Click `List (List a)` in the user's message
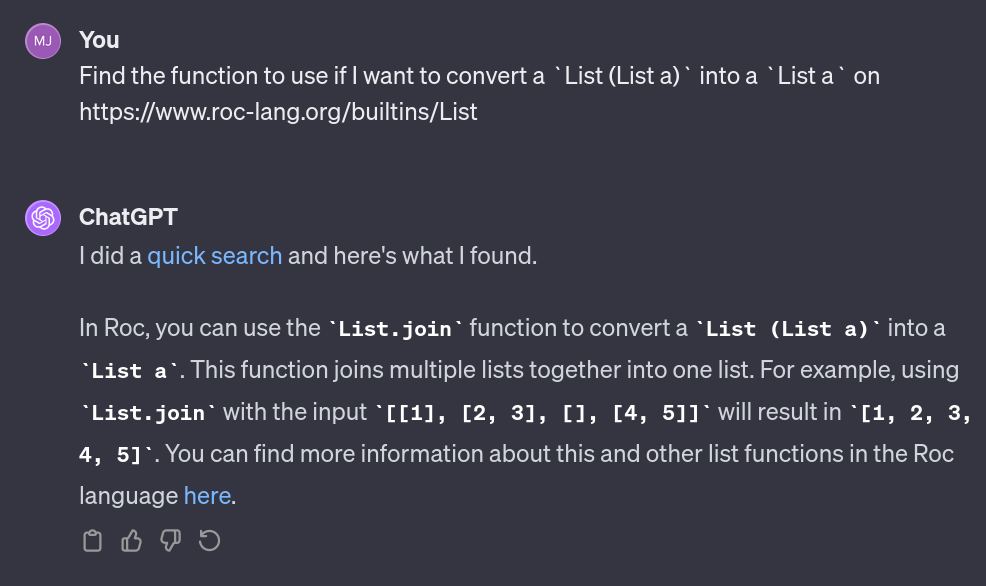Screen dimensions: 986x586 [622, 76]
